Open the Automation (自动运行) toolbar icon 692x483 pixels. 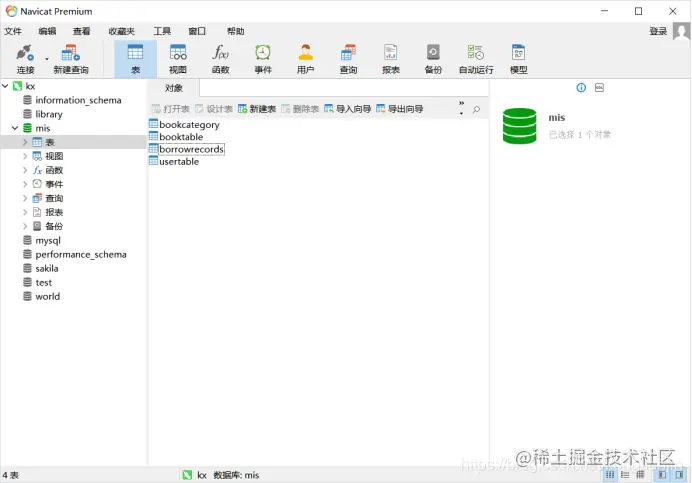[476, 59]
